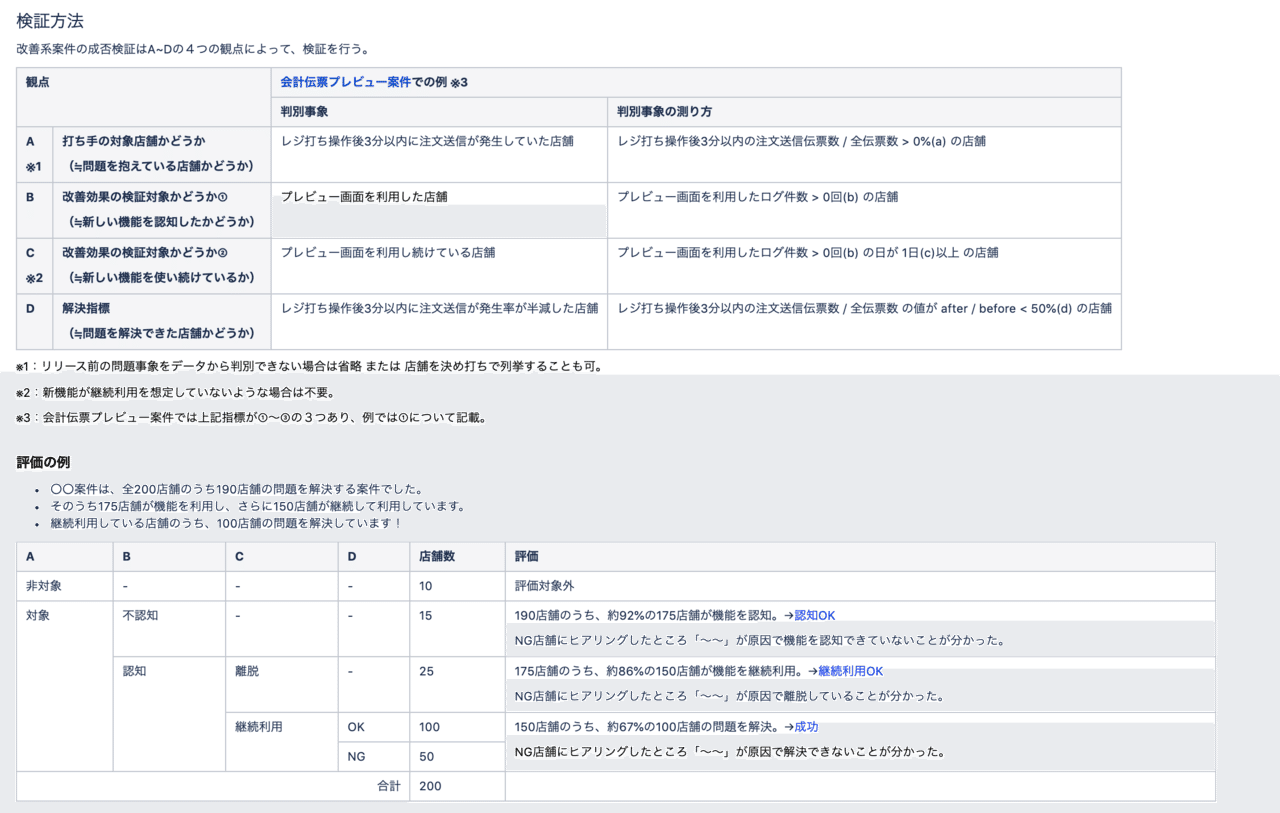Click store count 15 cell
Image resolution: width=1280 pixels, height=813 pixels.
(x=457, y=629)
